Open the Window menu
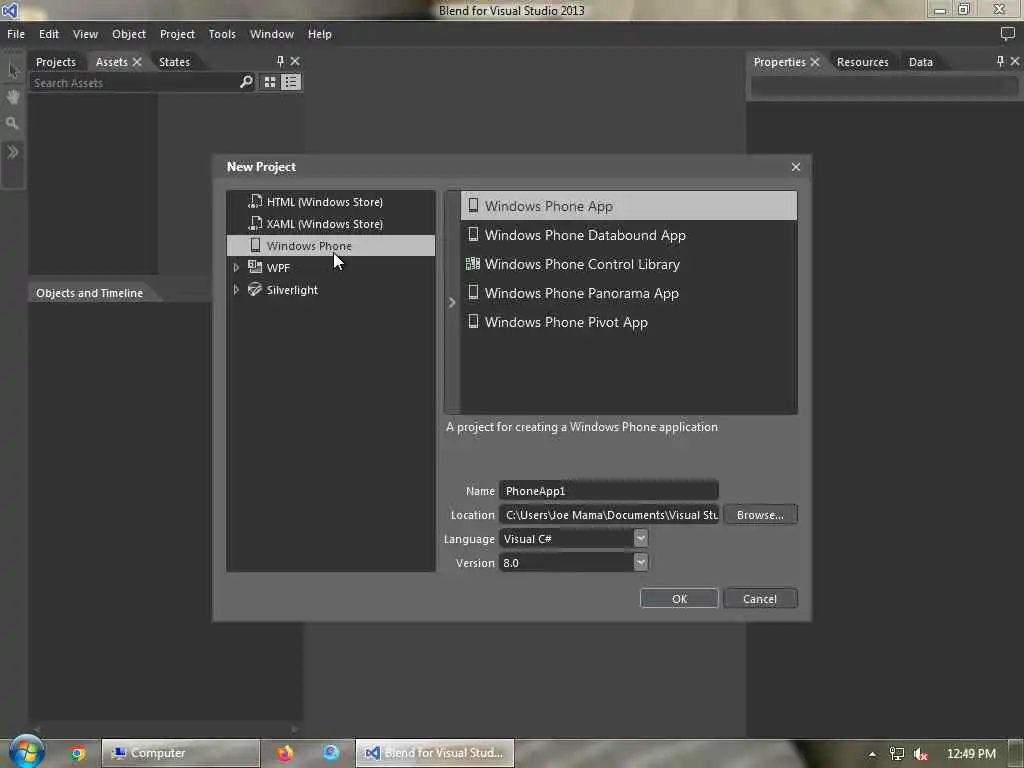Viewport: 1024px width, 768px height. point(272,34)
